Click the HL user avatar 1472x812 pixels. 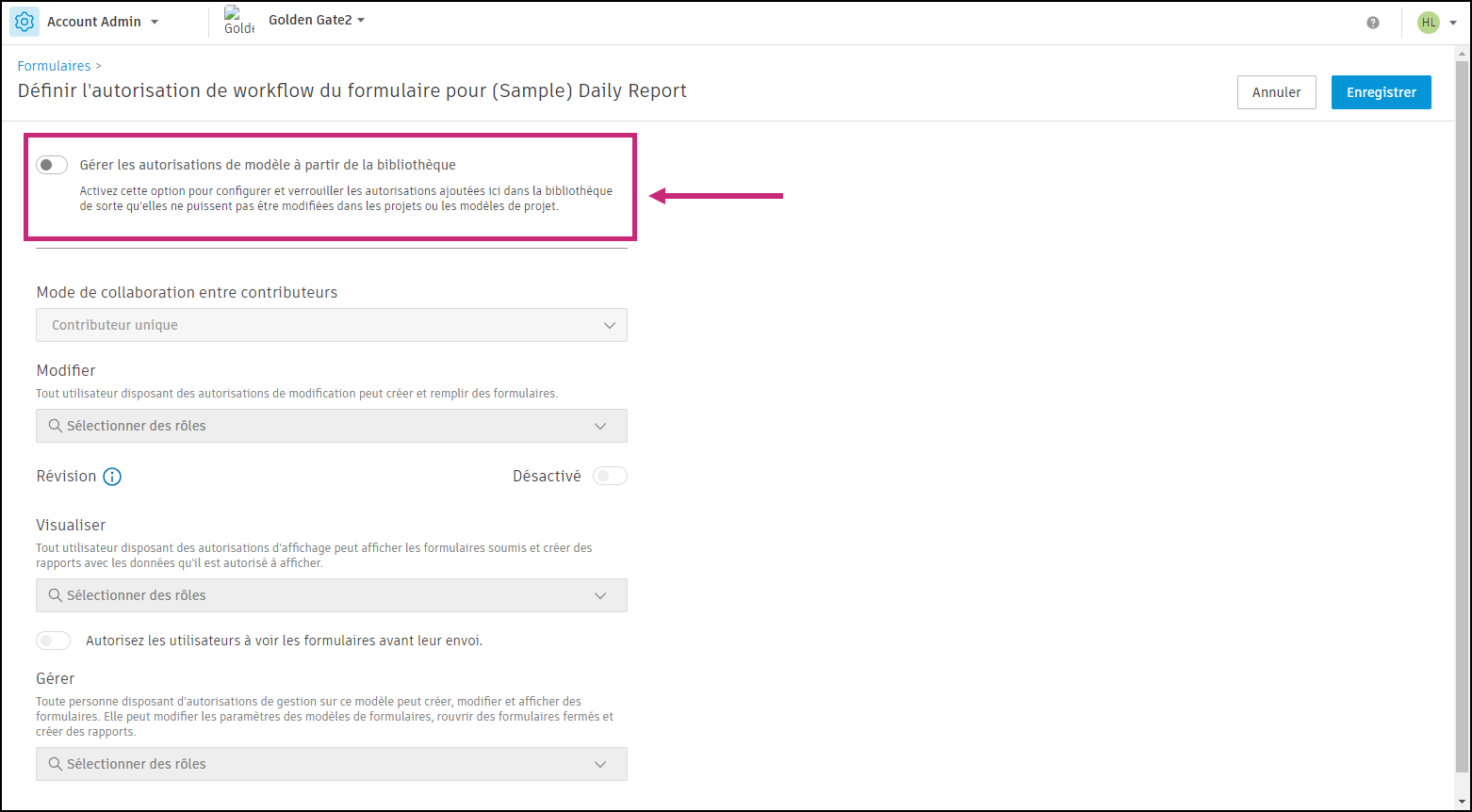click(1429, 23)
